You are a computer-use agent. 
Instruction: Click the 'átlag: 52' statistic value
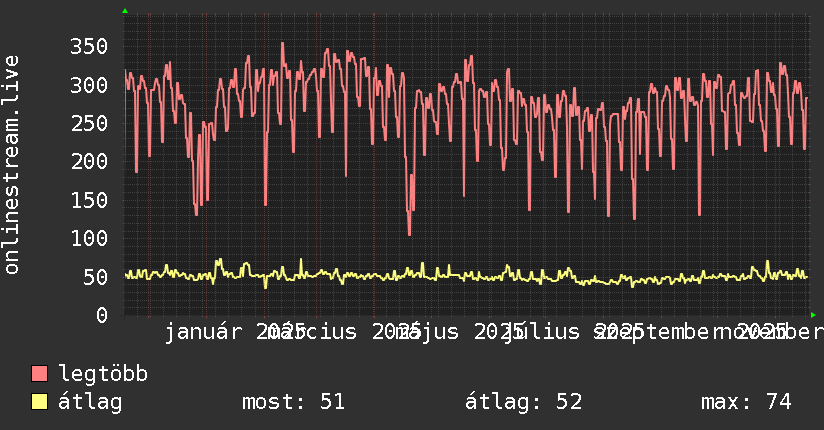click(x=523, y=402)
